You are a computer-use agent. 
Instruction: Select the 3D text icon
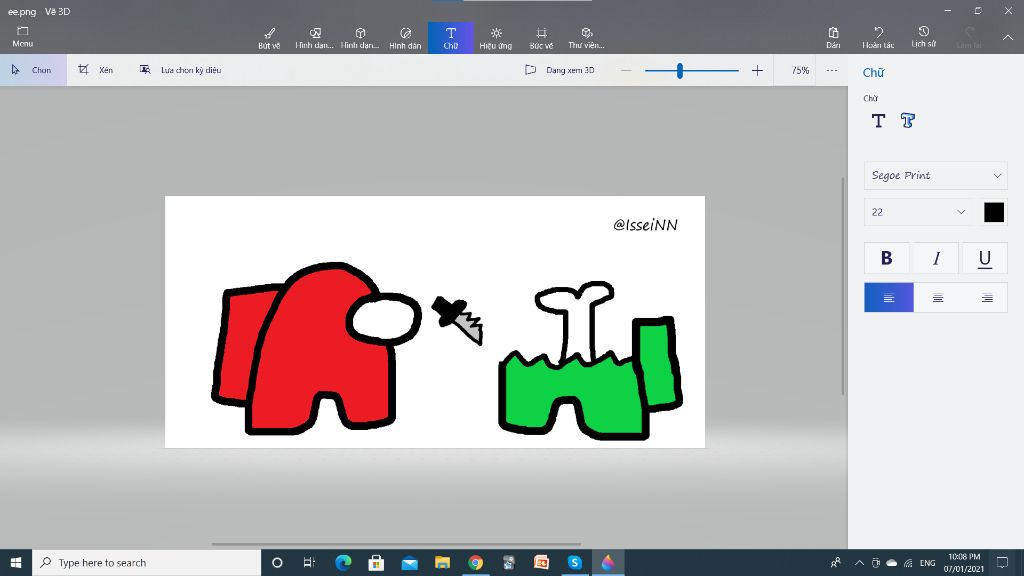[908, 120]
